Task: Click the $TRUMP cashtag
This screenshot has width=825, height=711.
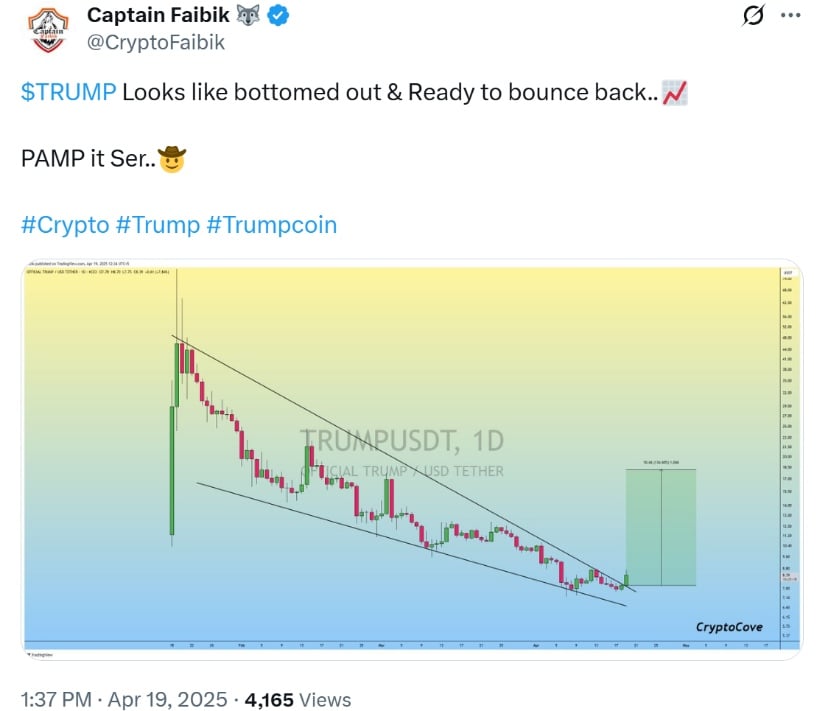Action: pos(68,93)
